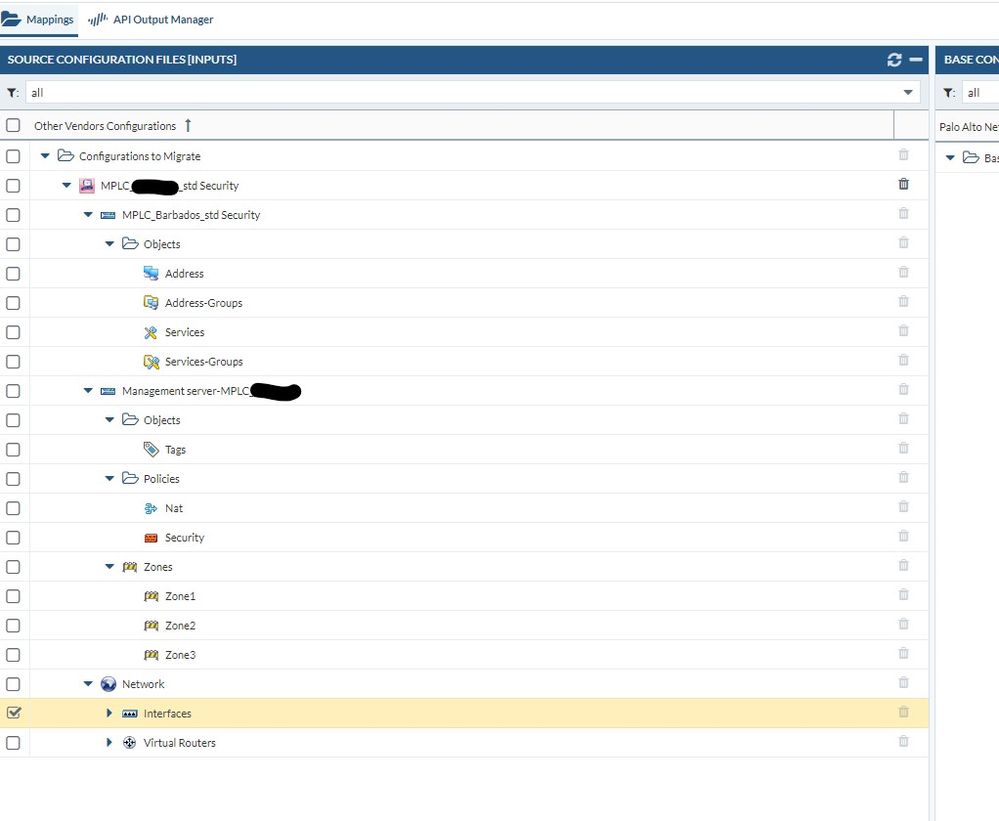
Task: Click the sort arrow next to Other Vendors Configurations
Action: pyautogui.click(x=188, y=125)
